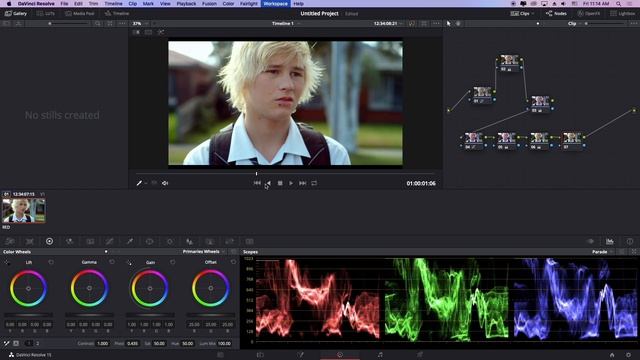The height and width of the screenshot is (360, 640).
Task: Click the Play forward button
Action: click(x=291, y=183)
